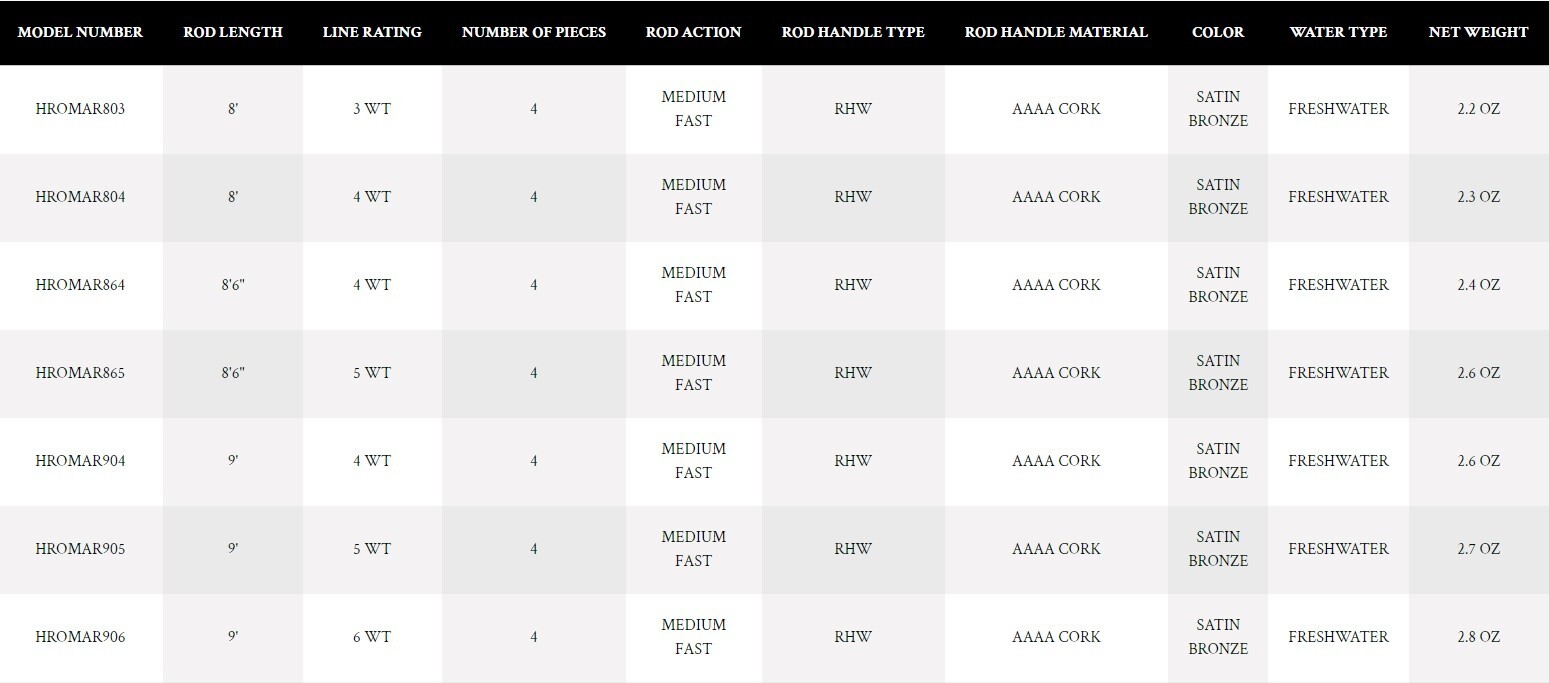Click the COLOR column header
The image size is (1549, 683).
(x=1218, y=32)
